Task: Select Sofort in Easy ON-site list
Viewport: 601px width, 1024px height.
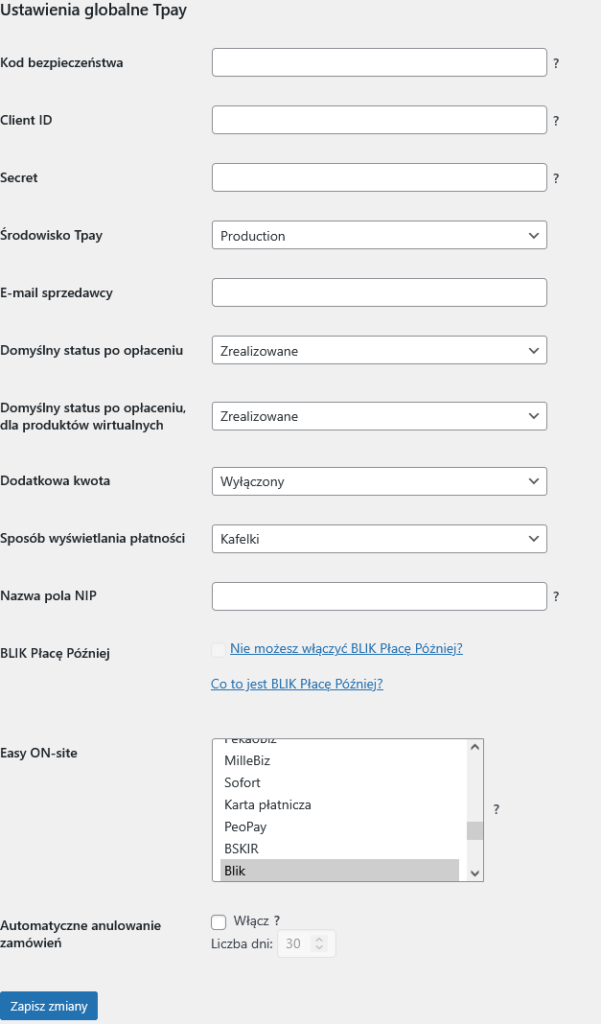Action: coord(242,783)
